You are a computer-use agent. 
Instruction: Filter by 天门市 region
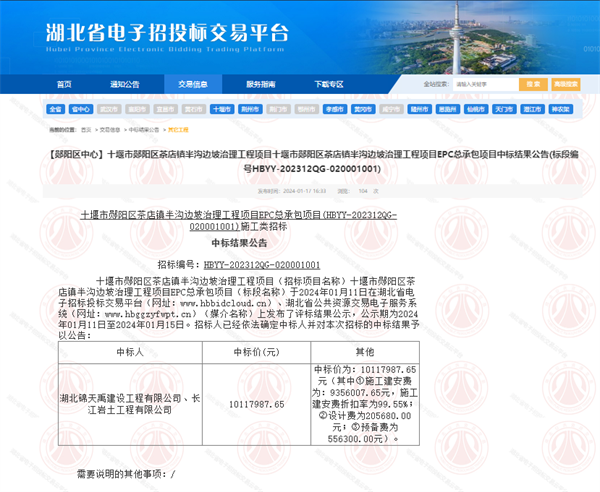503,109
